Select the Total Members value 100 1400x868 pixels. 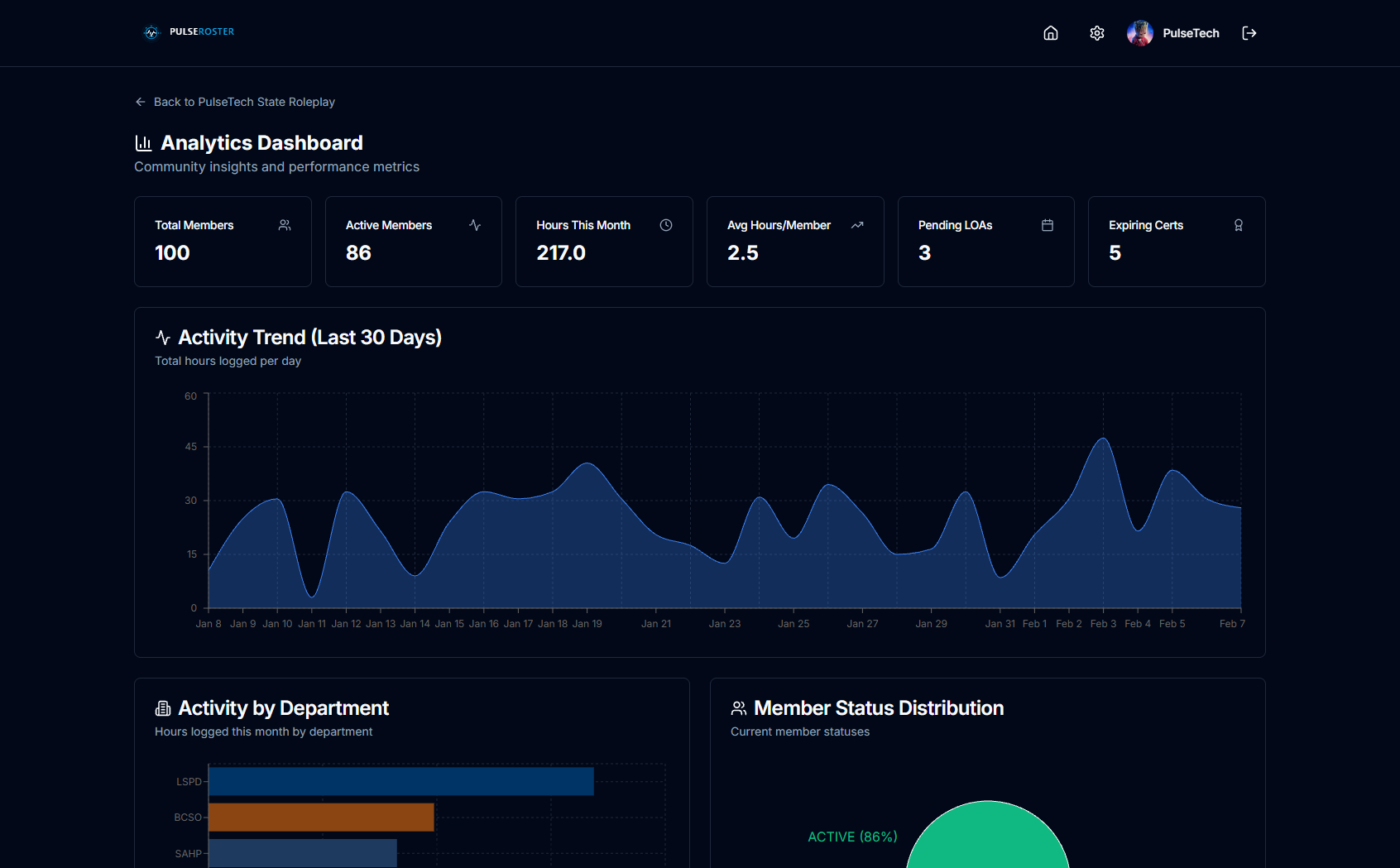(172, 253)
